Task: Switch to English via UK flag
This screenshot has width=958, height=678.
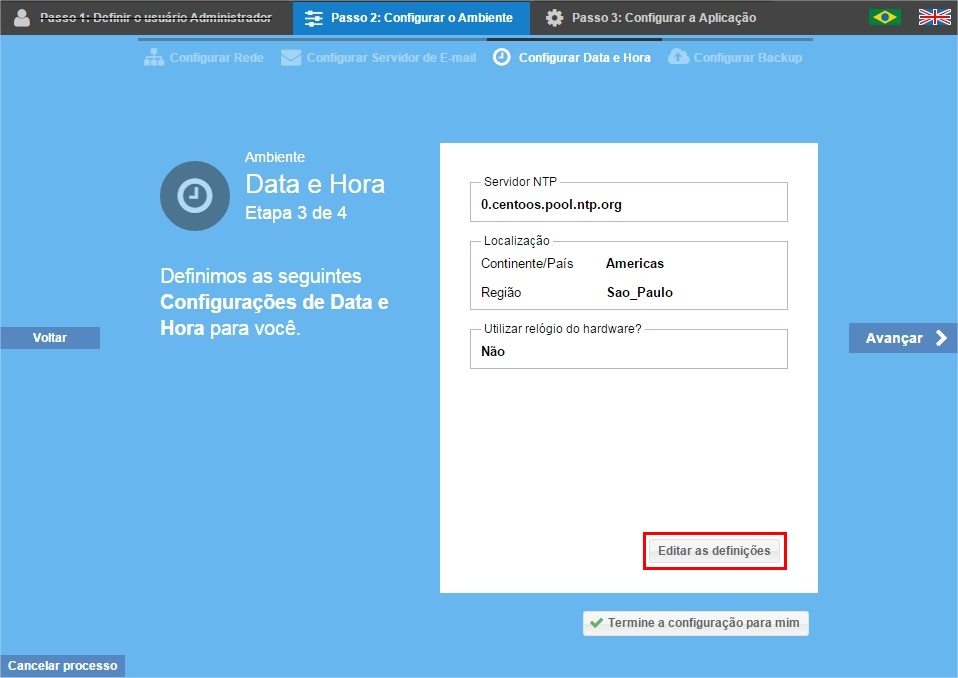Action: tap(934, 17)
